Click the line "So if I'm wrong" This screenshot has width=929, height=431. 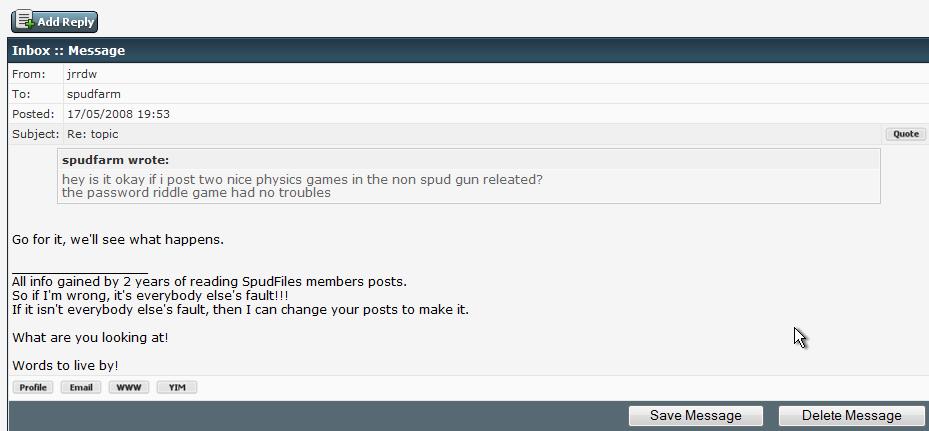pyautogui.click(x=150, y=296)
